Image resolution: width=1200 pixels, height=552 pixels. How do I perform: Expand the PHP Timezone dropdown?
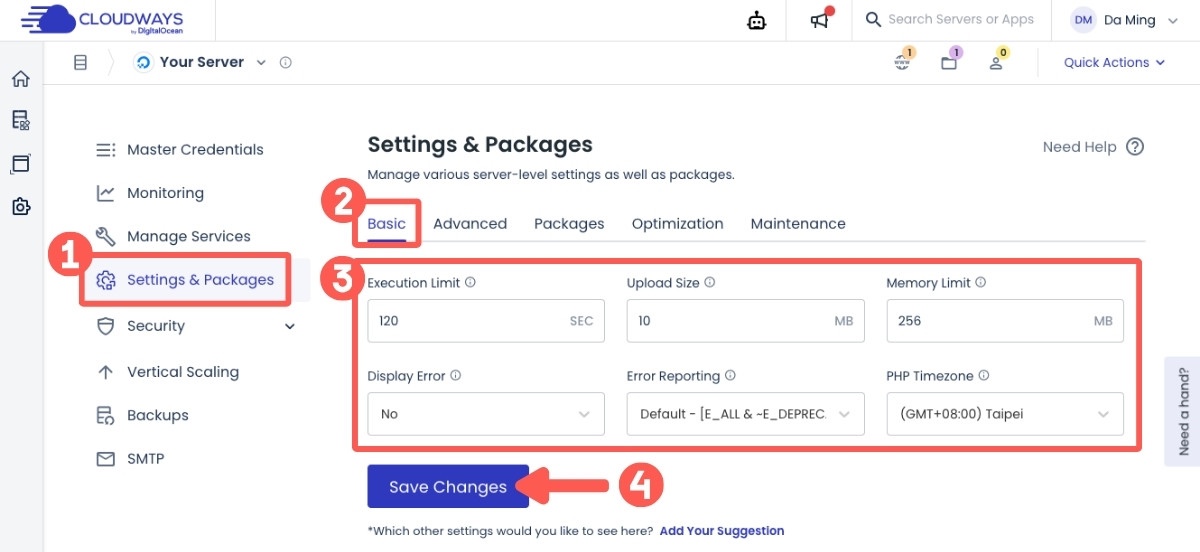coord(1004,414)
